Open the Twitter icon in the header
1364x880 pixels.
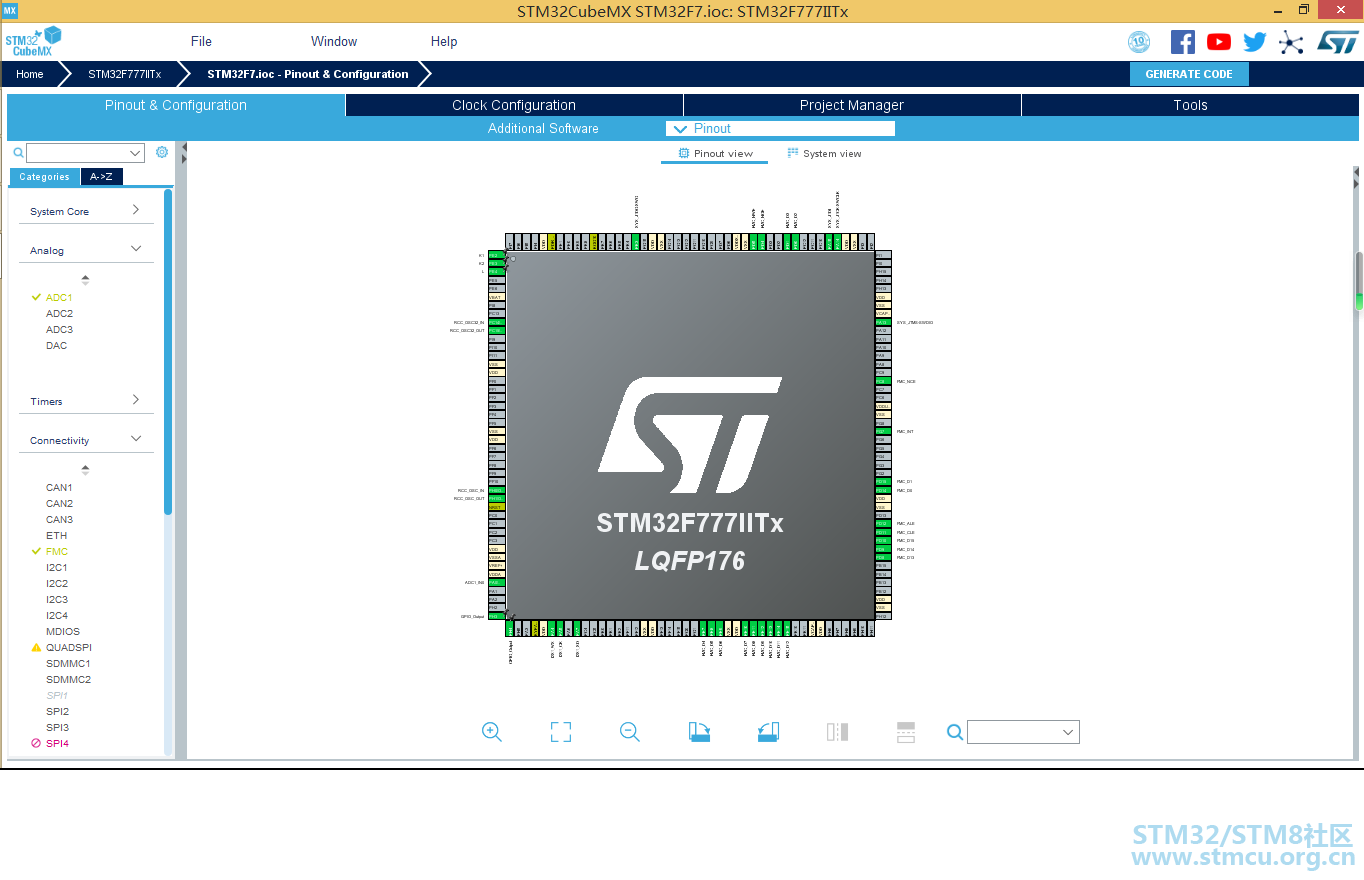(1255, 42)
